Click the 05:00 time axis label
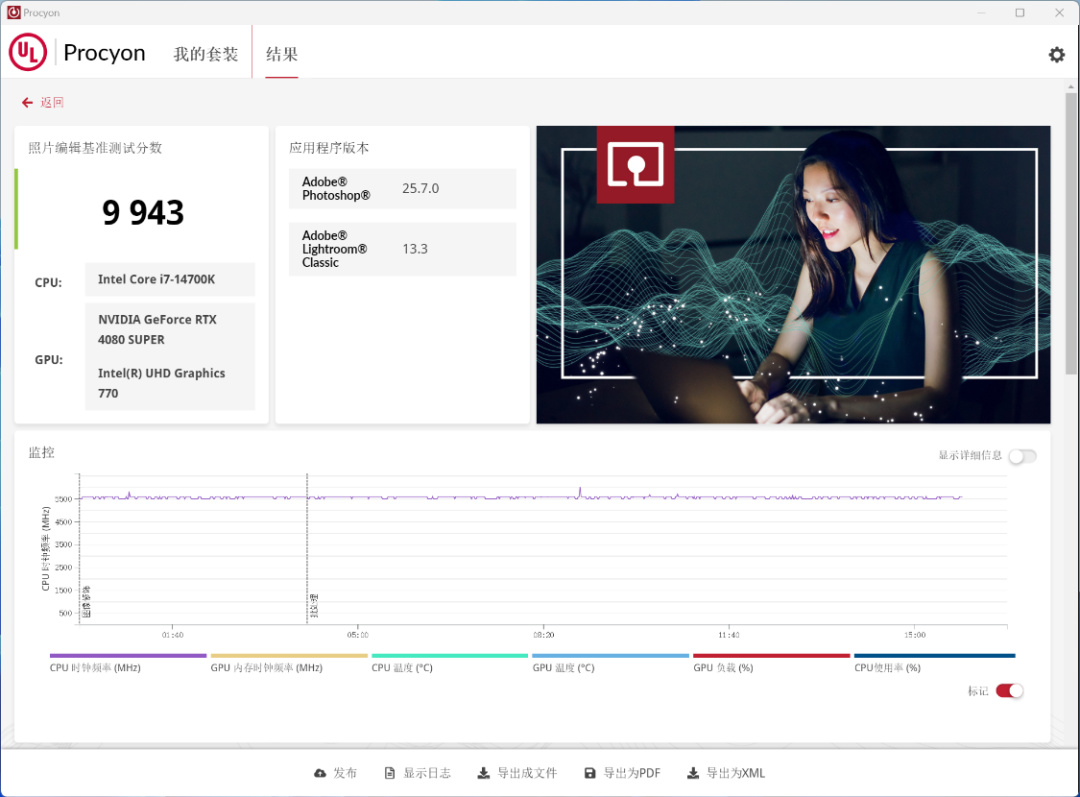Screen dimensions: 1080x797 pyautogui.click(x=357, y=635)
